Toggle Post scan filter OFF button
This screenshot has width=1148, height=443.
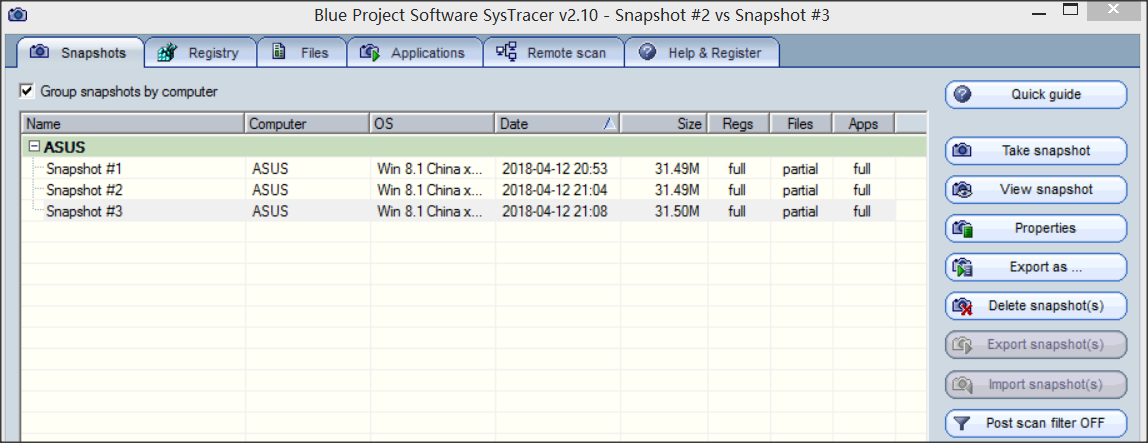[1035, 422]
